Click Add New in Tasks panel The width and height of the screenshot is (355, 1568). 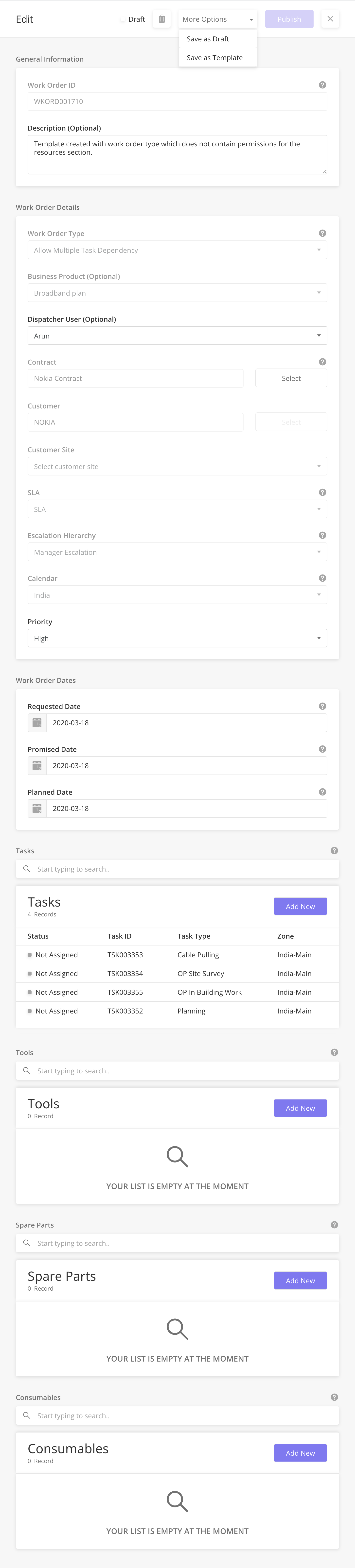click(300, 906)
